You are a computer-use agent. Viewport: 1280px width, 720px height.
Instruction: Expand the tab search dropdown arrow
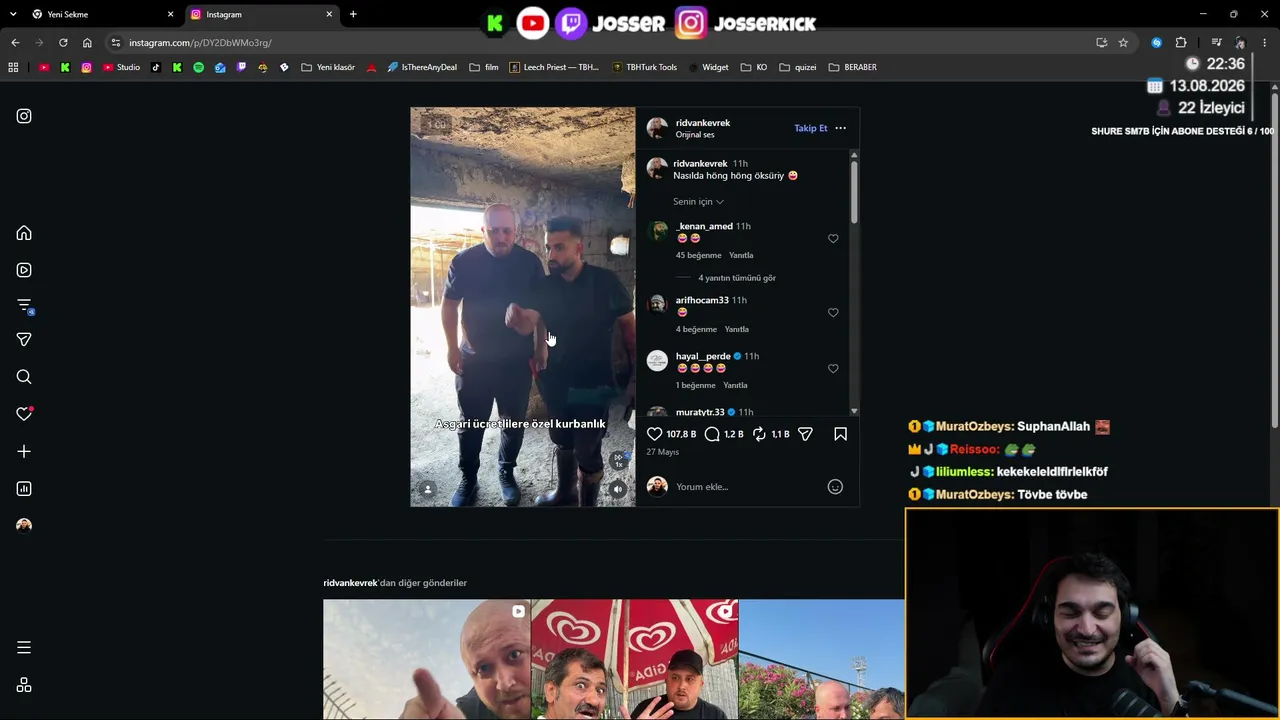click(13, 15)
